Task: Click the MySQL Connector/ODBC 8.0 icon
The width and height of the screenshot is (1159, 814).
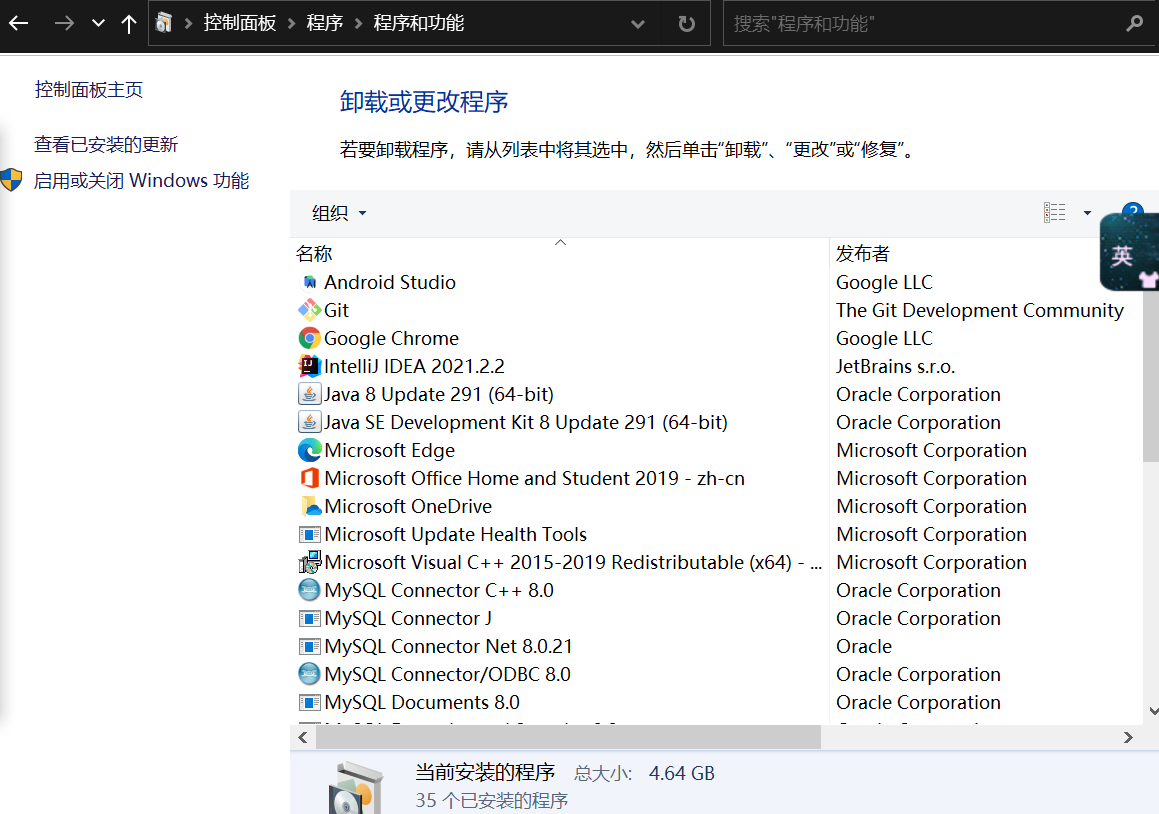Action: pyautogui.click(x=310, y=674)
